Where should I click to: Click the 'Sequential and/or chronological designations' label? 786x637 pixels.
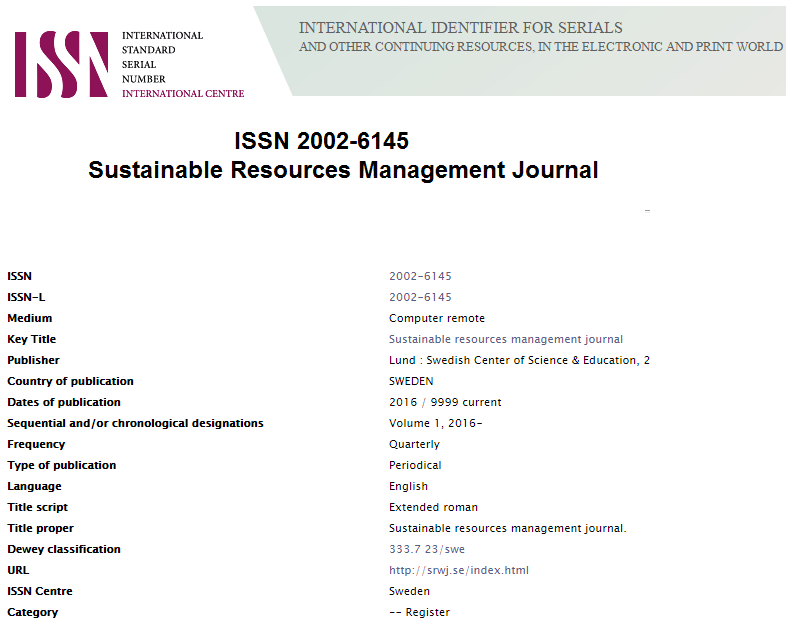click(135, 423)
